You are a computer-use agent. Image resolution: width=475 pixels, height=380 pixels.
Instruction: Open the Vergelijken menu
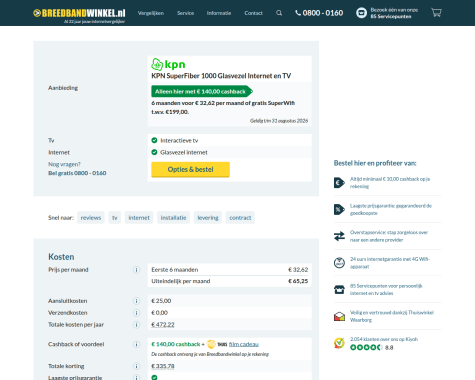[151, 13]
